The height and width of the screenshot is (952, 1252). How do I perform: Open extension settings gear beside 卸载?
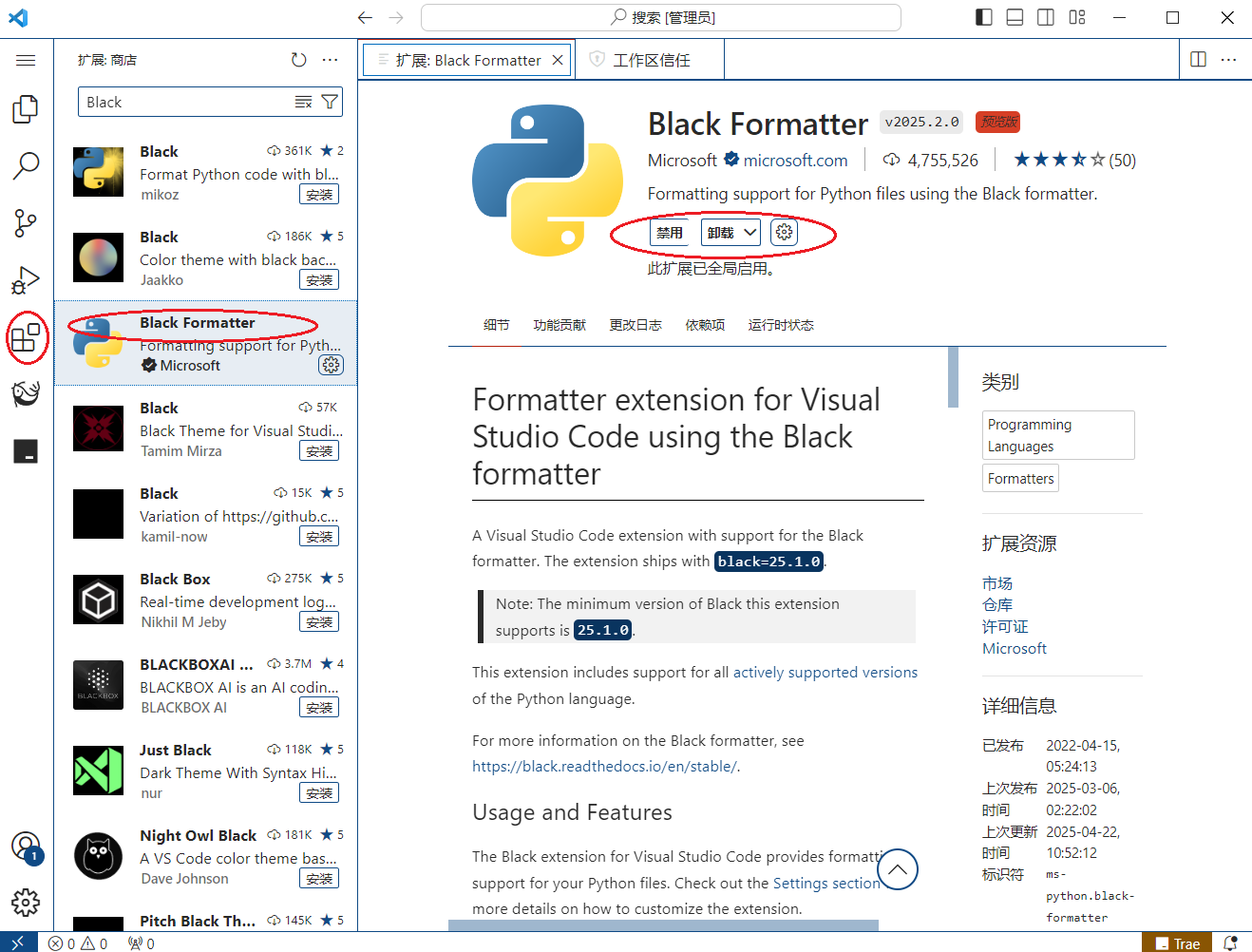[784, 232]
